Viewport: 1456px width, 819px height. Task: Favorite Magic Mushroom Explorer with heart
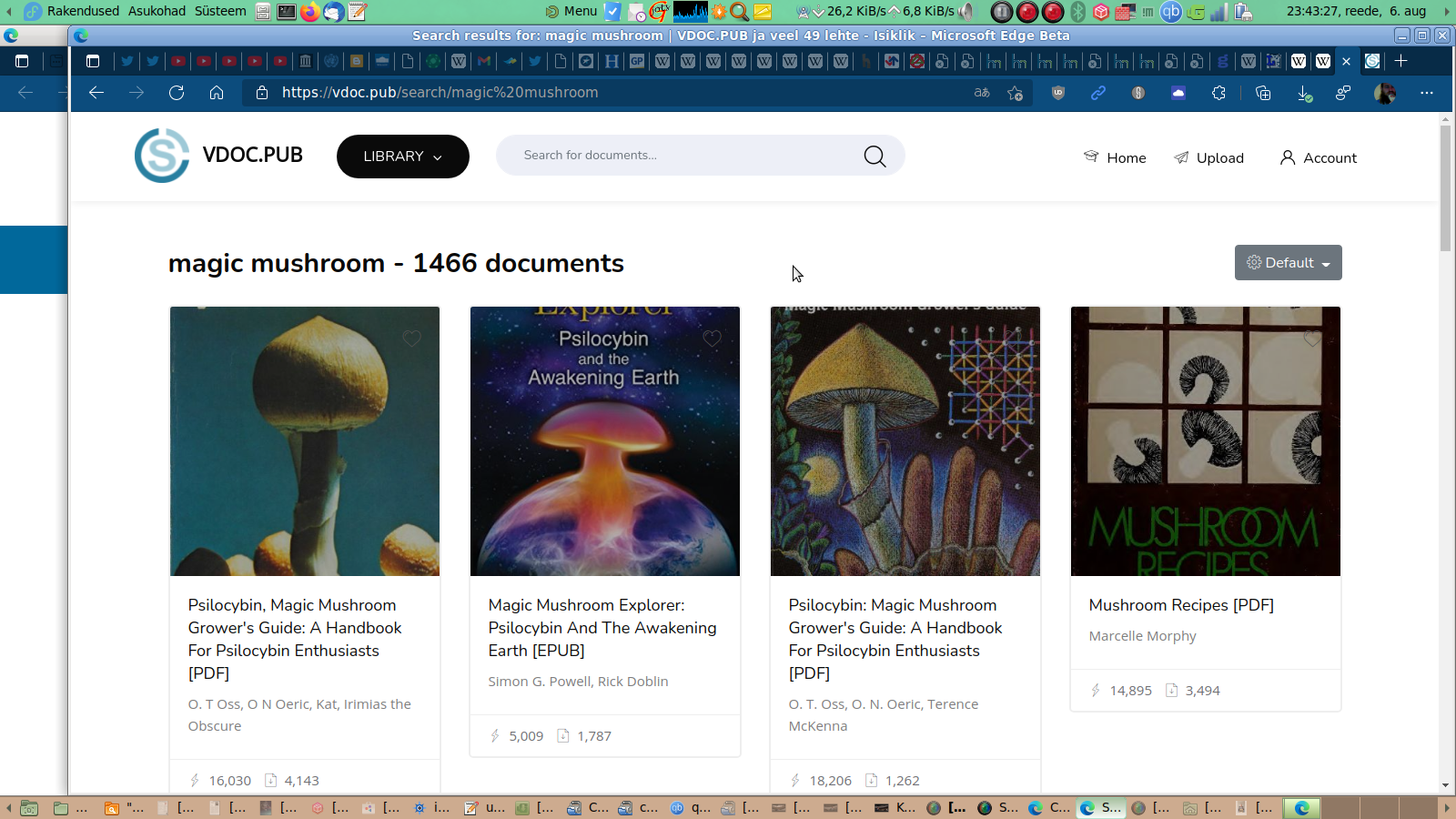(x=713, y=339)
